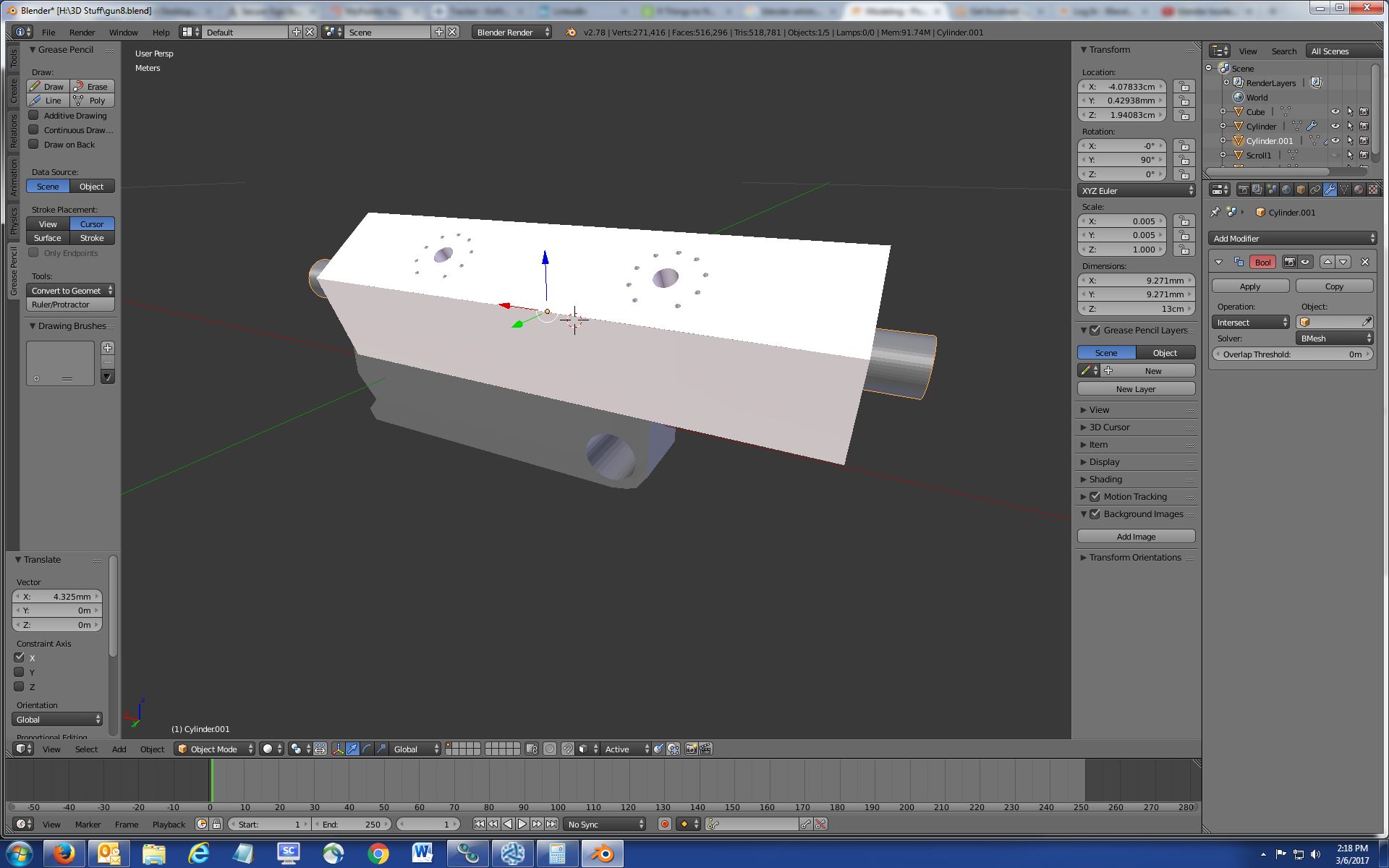
Task: Open the Render properties tab camera icon
Action: (x=1243, y=190)
